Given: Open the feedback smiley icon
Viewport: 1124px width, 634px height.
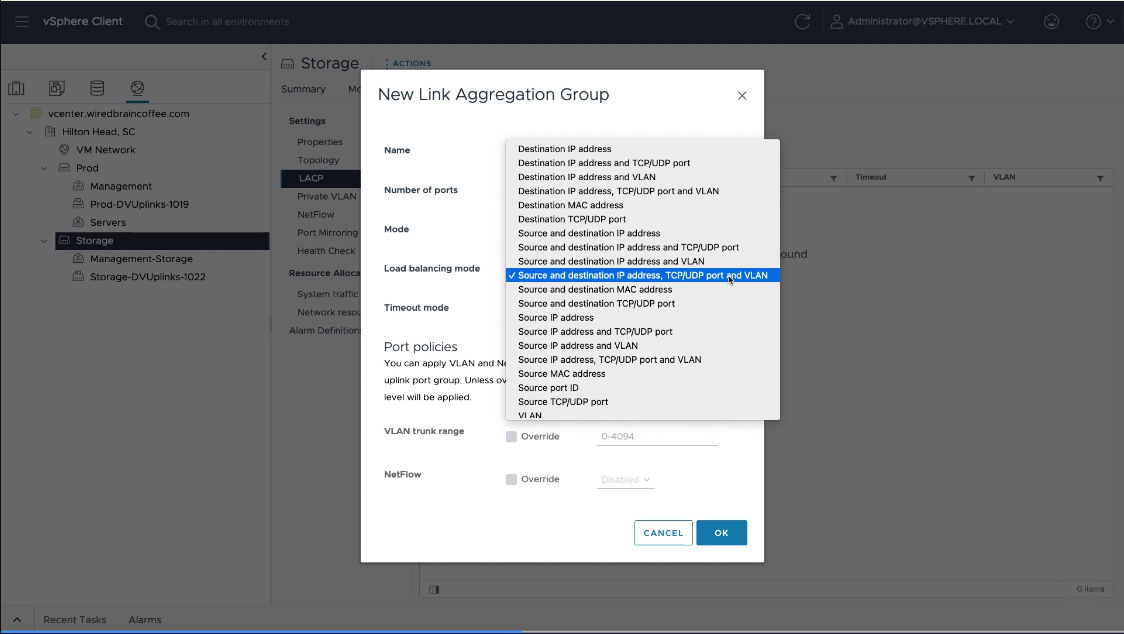Looking at the screenshot, I should [x=1050, y=21].
